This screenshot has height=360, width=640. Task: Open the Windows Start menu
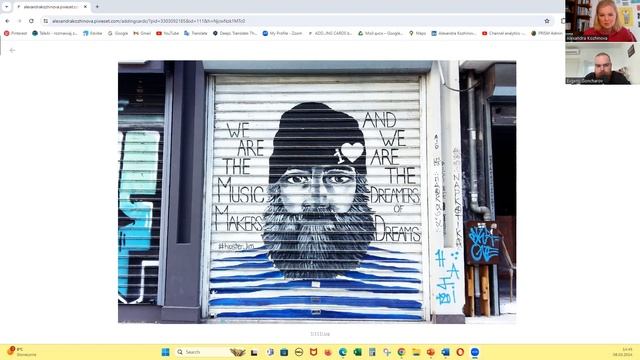(165, 352)
